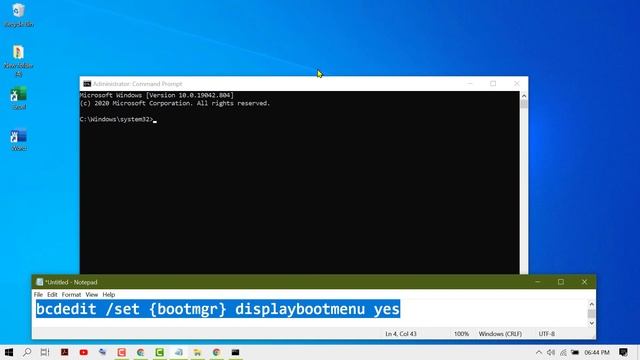This screenshot has height=360, width=640.
Task: Open volume control in system tray
Action: pyautogui.click(x=551, y=352)
